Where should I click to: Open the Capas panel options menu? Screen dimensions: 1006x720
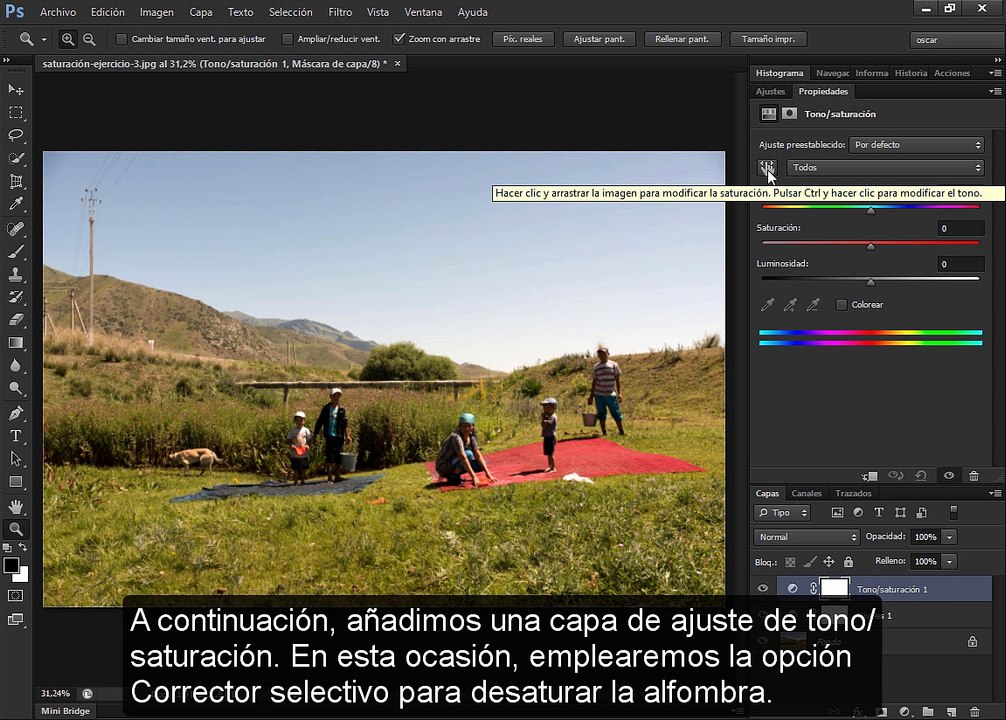[x=995, y=493]
